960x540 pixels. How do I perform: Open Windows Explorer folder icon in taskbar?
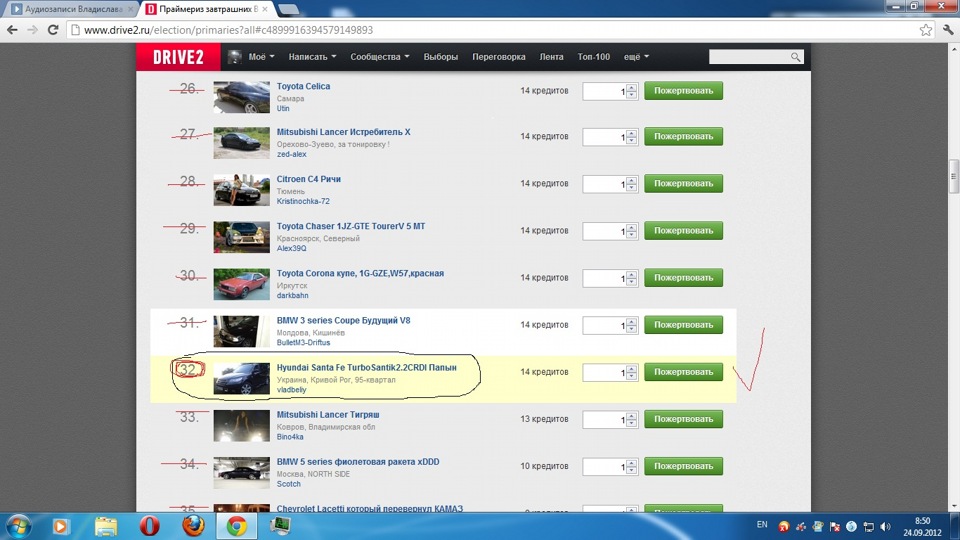click(105, 526)
